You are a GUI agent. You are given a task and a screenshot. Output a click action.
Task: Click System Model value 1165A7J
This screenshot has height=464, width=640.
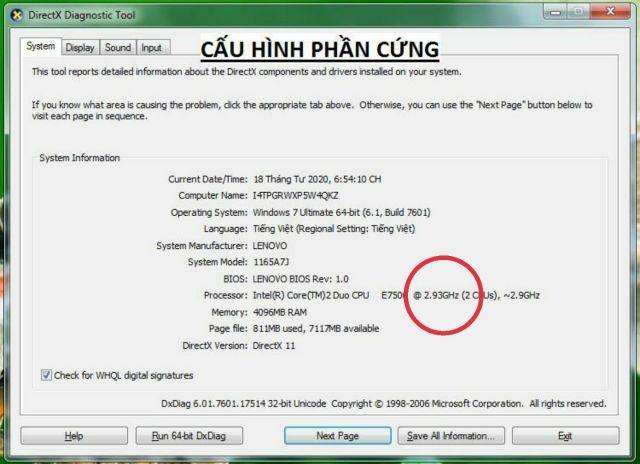[x=271, y=262]
